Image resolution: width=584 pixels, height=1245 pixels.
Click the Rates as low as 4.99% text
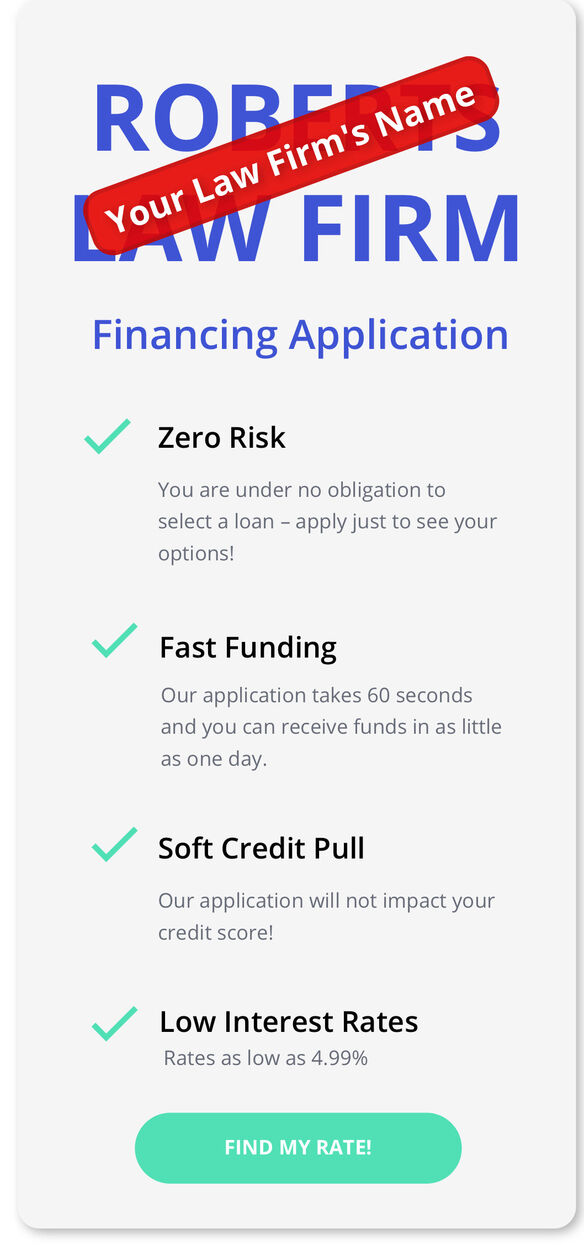coord(264,1056)
